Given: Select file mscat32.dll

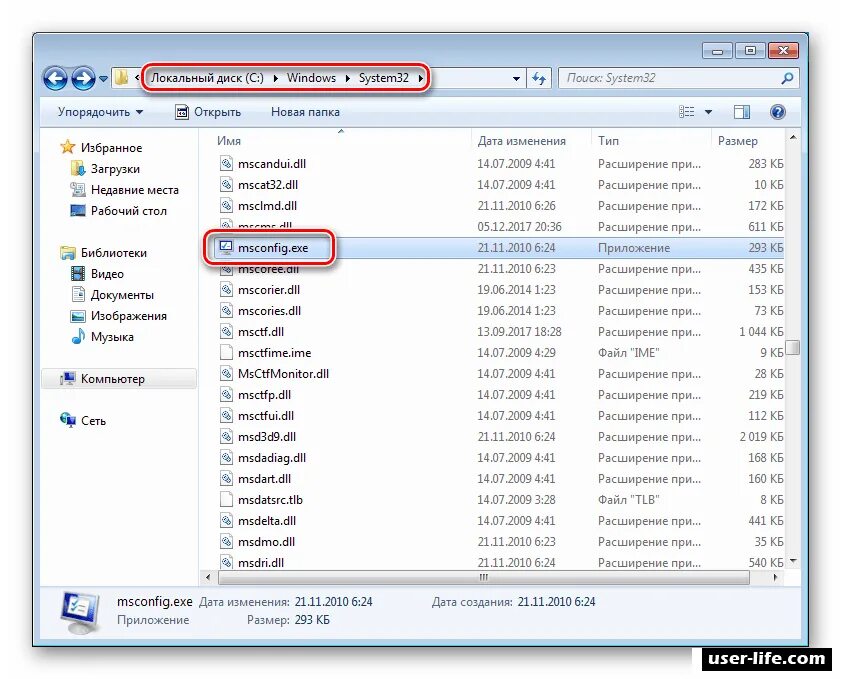Looking at the screenshot, I should [268, 184].
